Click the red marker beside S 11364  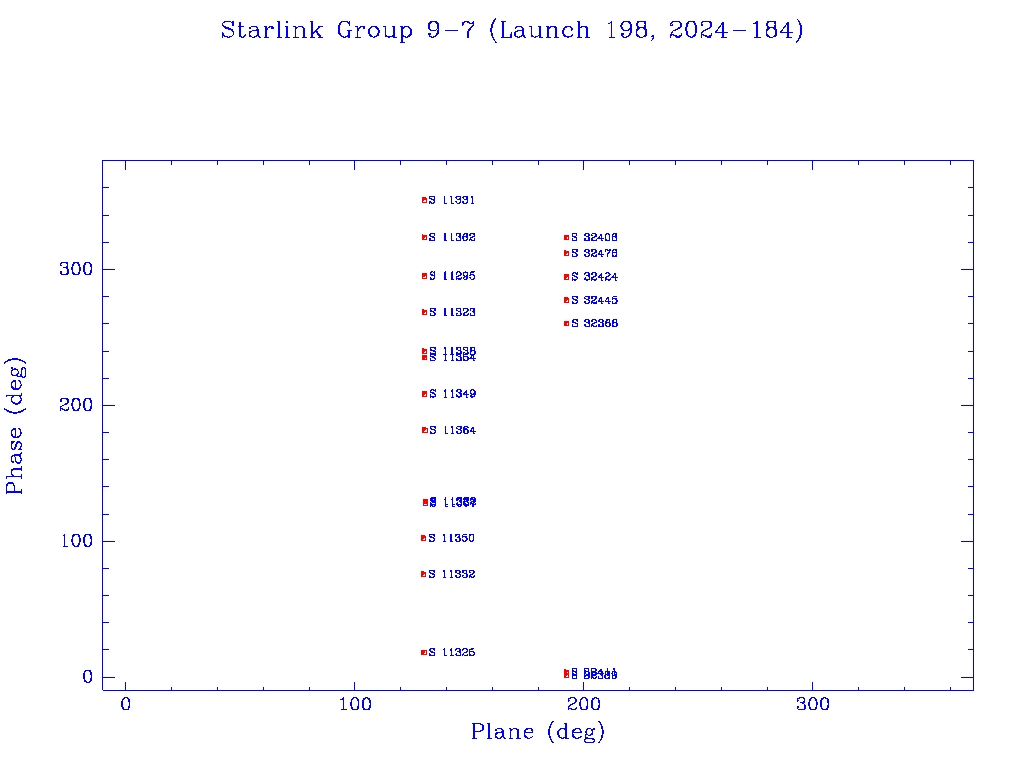(424, 430)
